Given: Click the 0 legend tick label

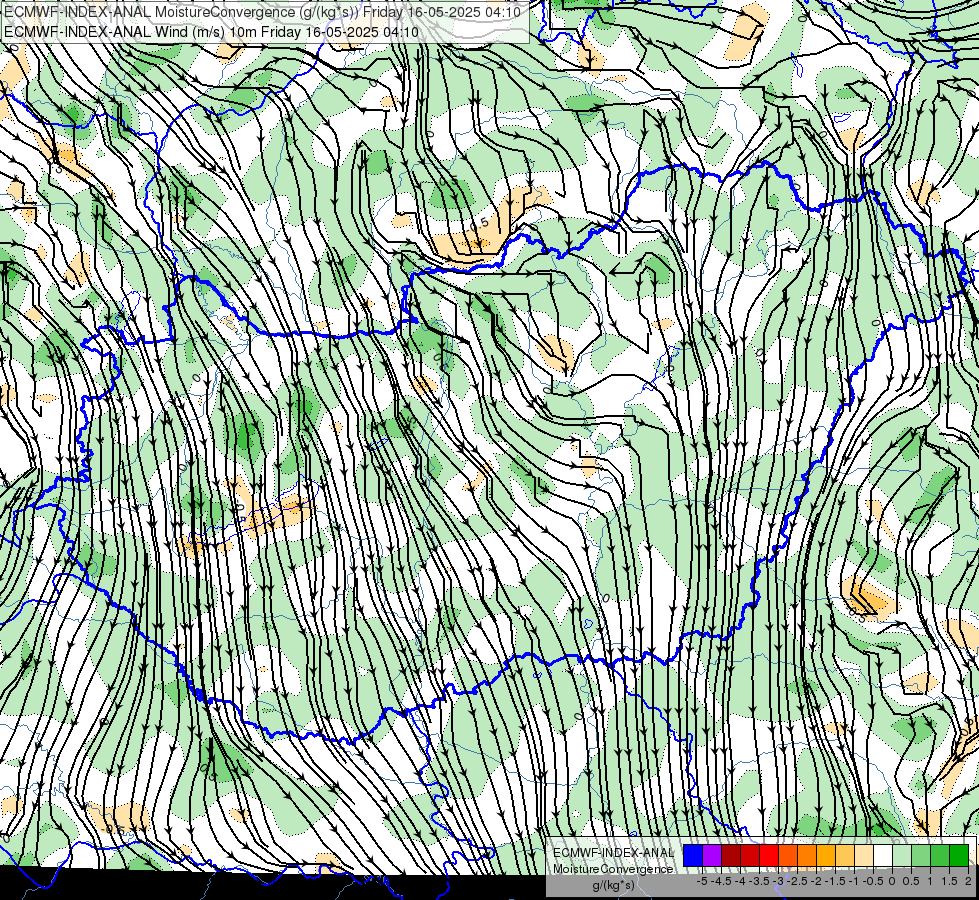Looking at the screenshot, I should coord(892,881).
